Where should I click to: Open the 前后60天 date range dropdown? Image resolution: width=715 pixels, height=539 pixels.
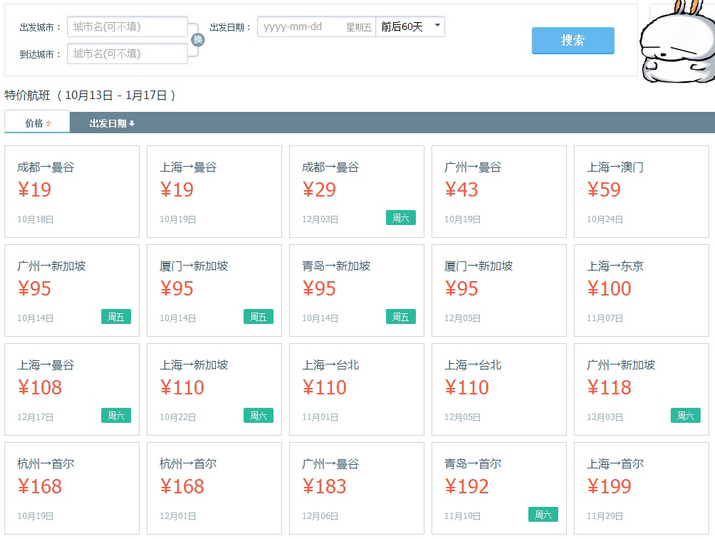tap(410, 27)
